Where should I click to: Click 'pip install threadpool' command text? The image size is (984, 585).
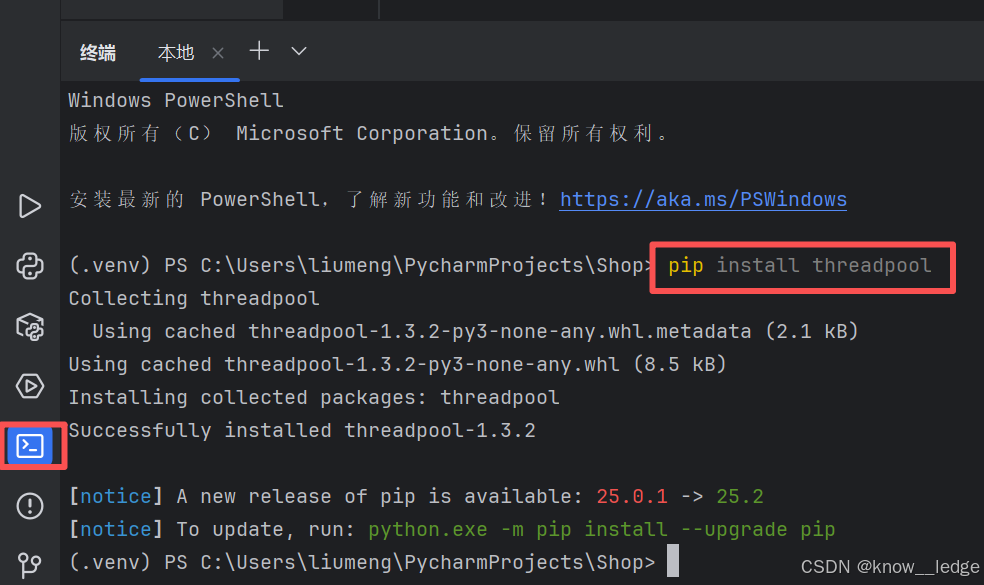(x=800, y=266)
